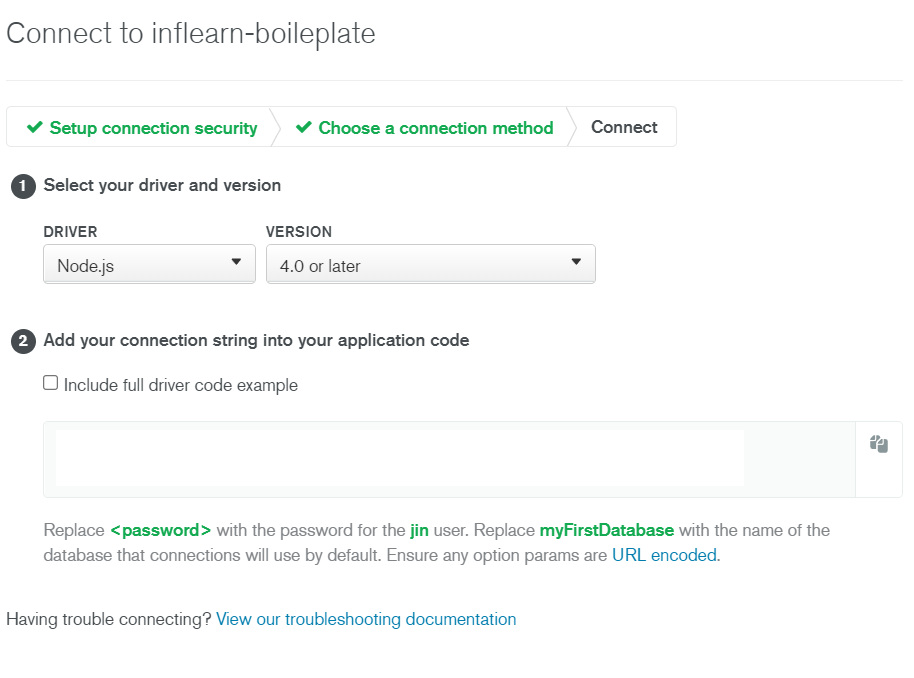Image resolution: width=914 pixels, height=678 pixels.
Task: Select the Connect step tab
Action: tap(624, 127)
